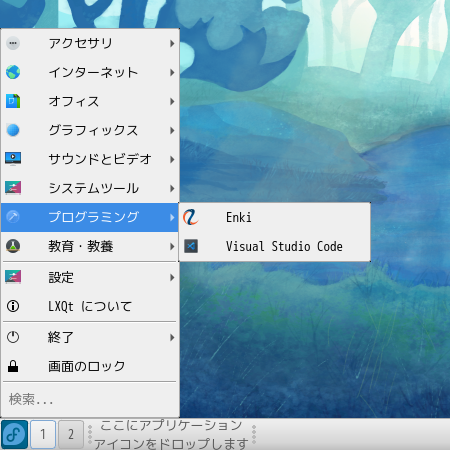
Task: Click the サウンドとビデオ monitor icon
Action: pyautogui.click(x=13, y=159)
